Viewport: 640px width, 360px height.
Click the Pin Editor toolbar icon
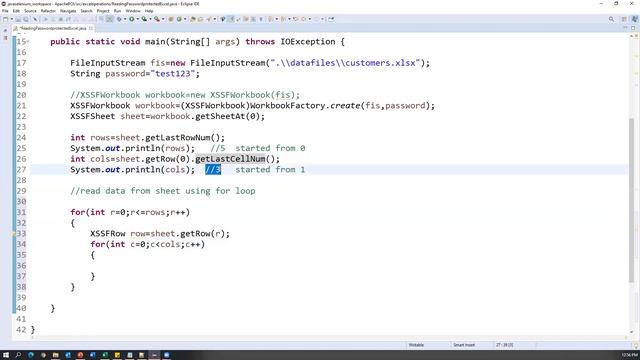click(331, 19)
